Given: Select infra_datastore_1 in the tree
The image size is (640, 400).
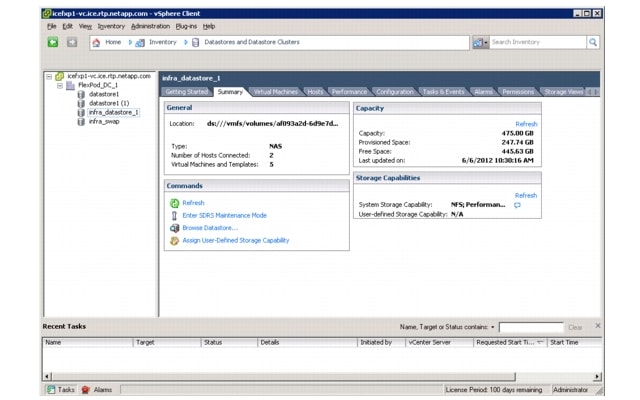Looking at the screenshot, I should point(113,112).
